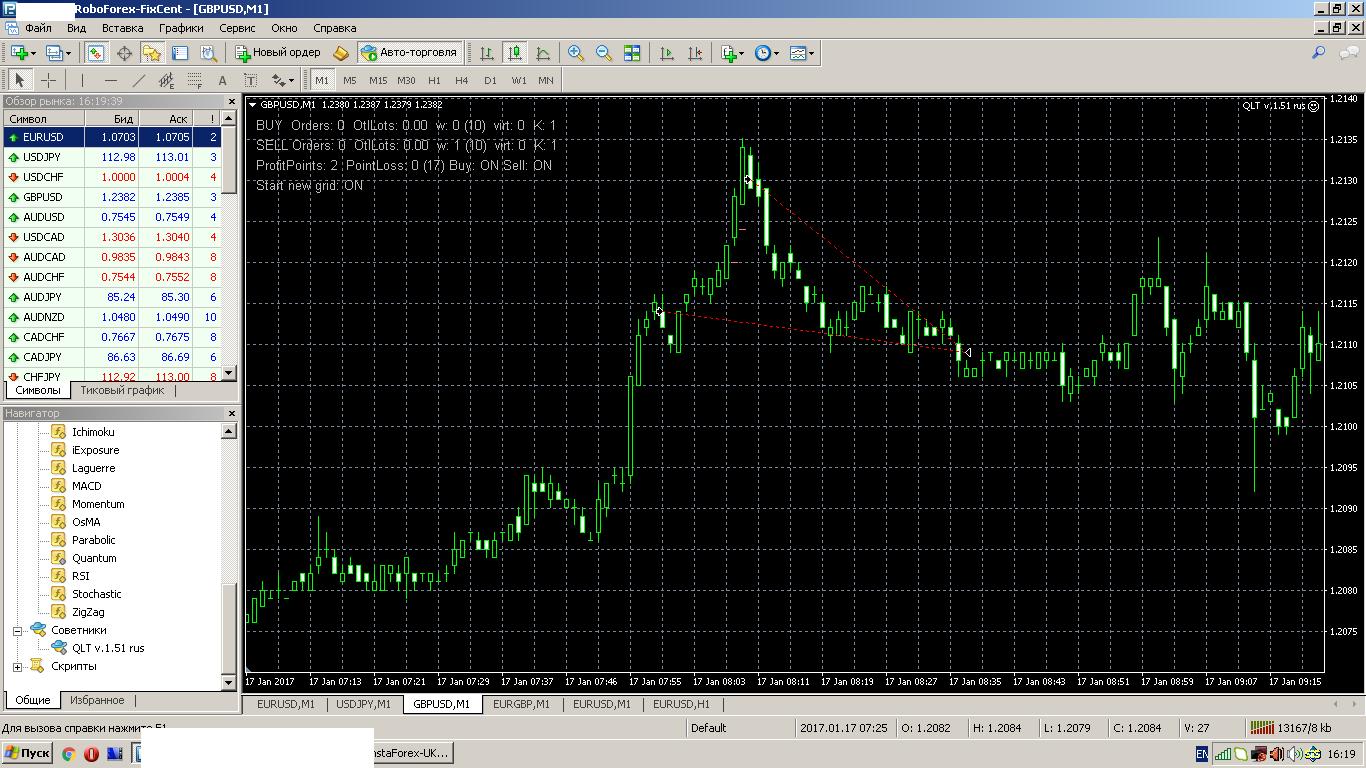Open the Сервис menu
This screenshot has height=768, width=1366.
click(237, 28)
